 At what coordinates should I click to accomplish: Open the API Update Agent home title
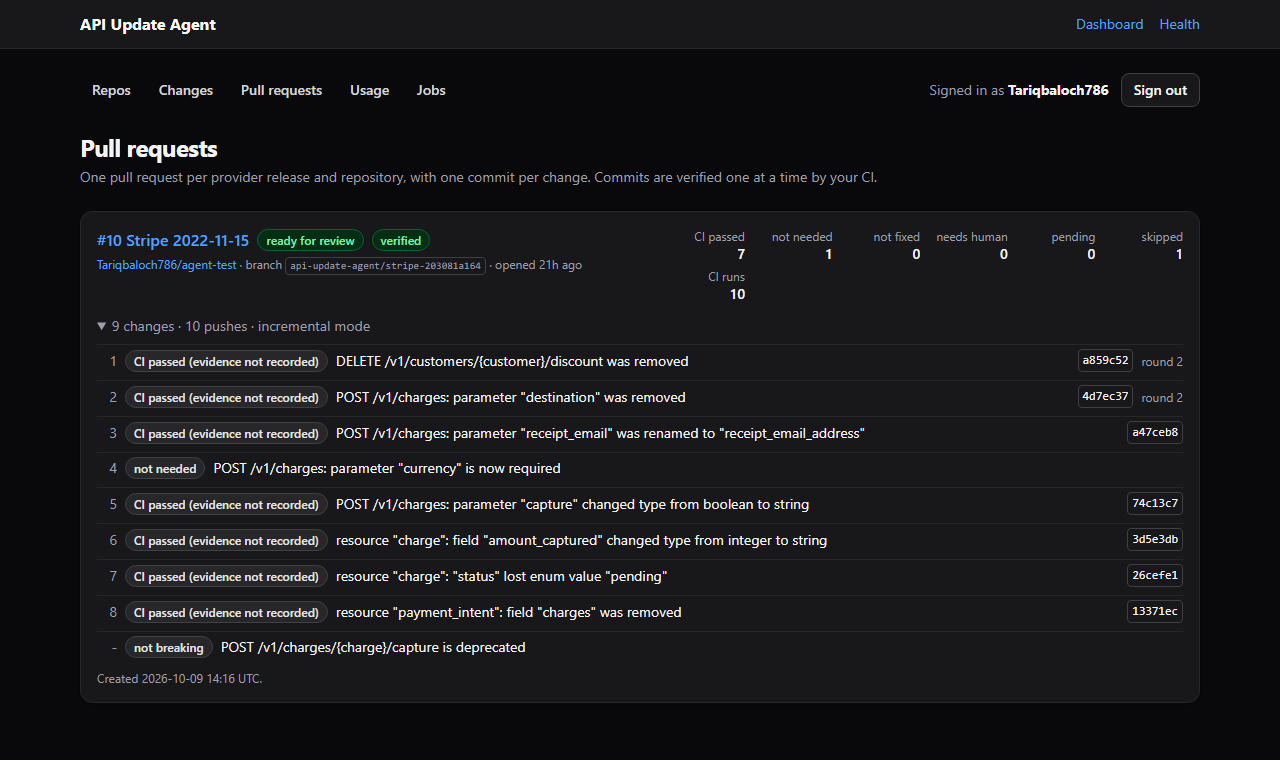(x=148, y=24)
